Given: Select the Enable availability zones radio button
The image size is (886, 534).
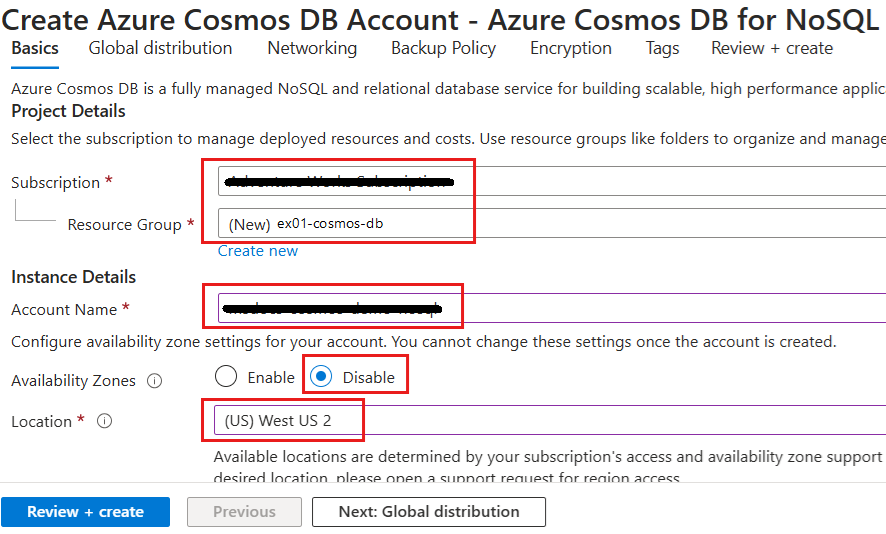Looking at the screenshot, I should pos(226,377).
